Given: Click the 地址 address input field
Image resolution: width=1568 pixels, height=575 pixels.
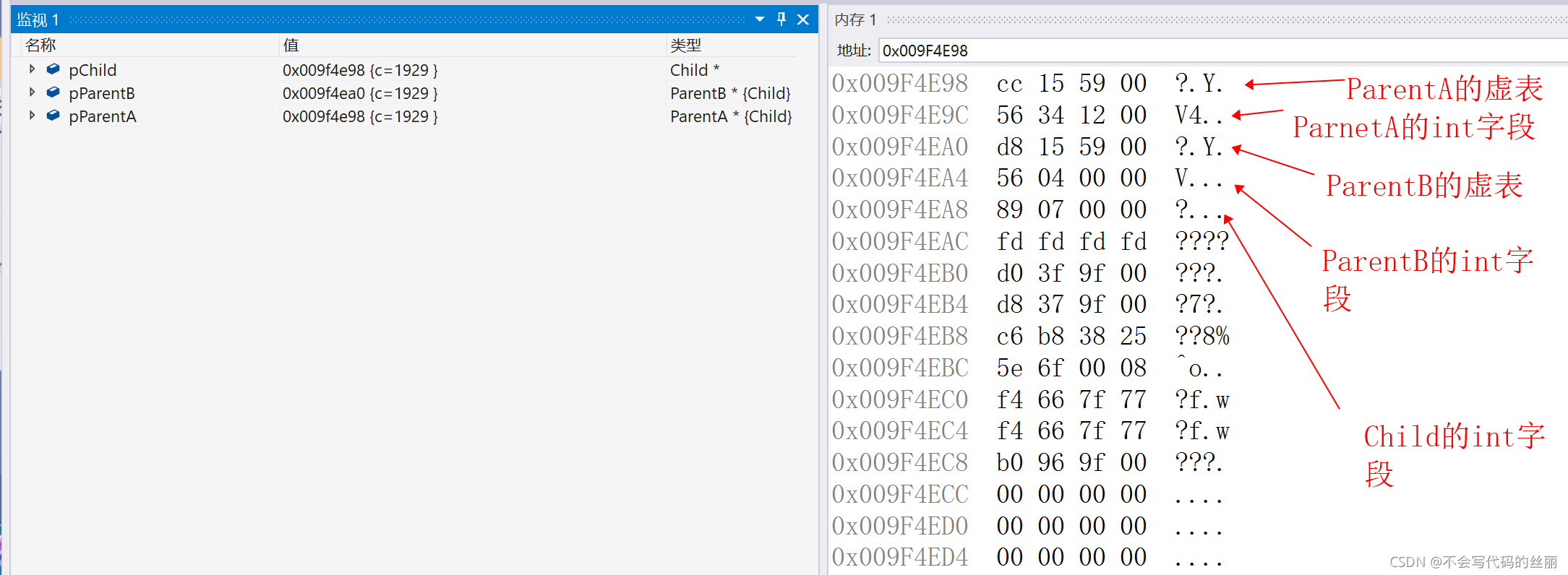Looking at the screenshot, I should [x=1223, y=51].
